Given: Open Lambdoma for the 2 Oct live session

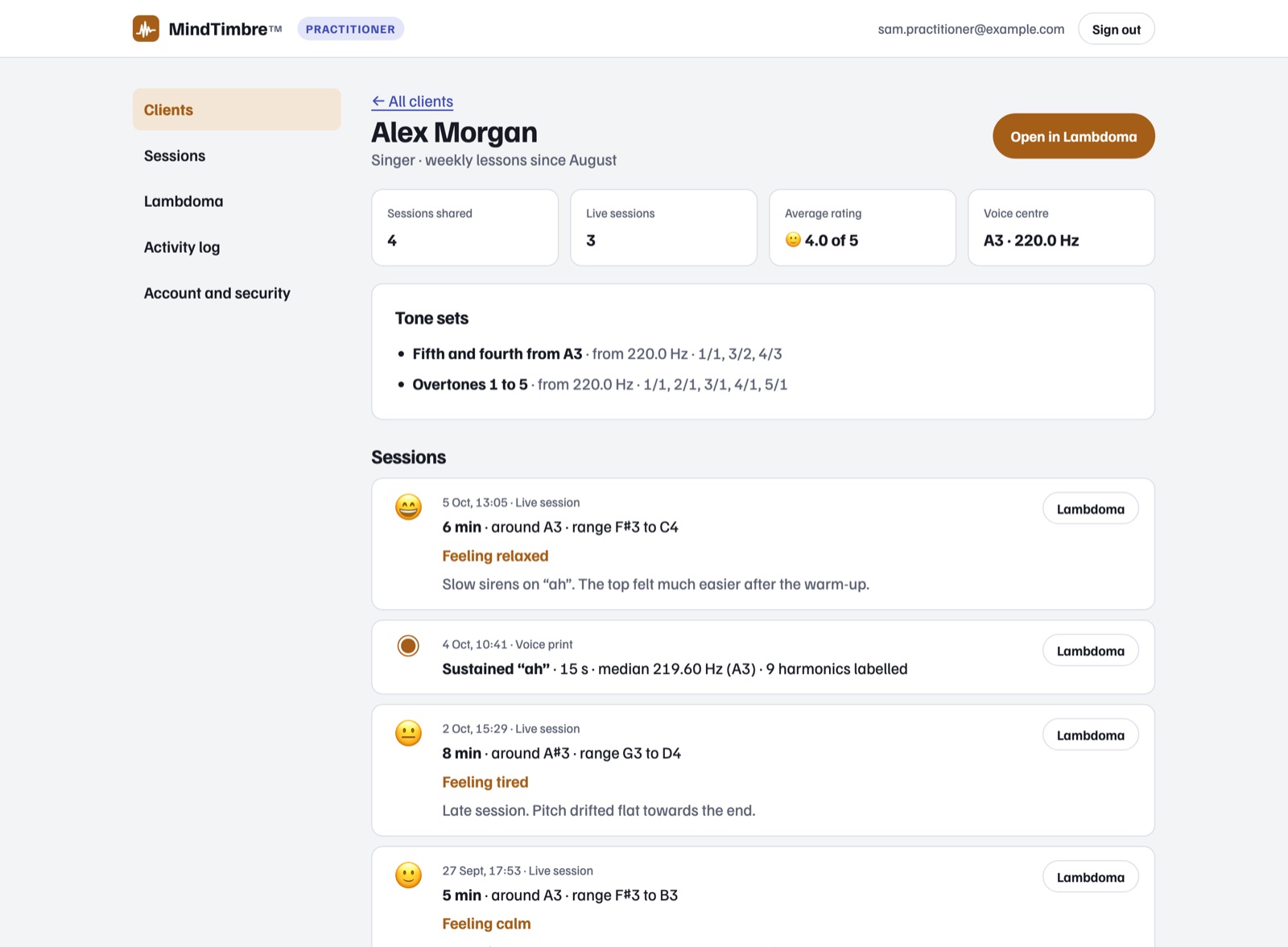Looking at the screenshot, I should 1090,735.
